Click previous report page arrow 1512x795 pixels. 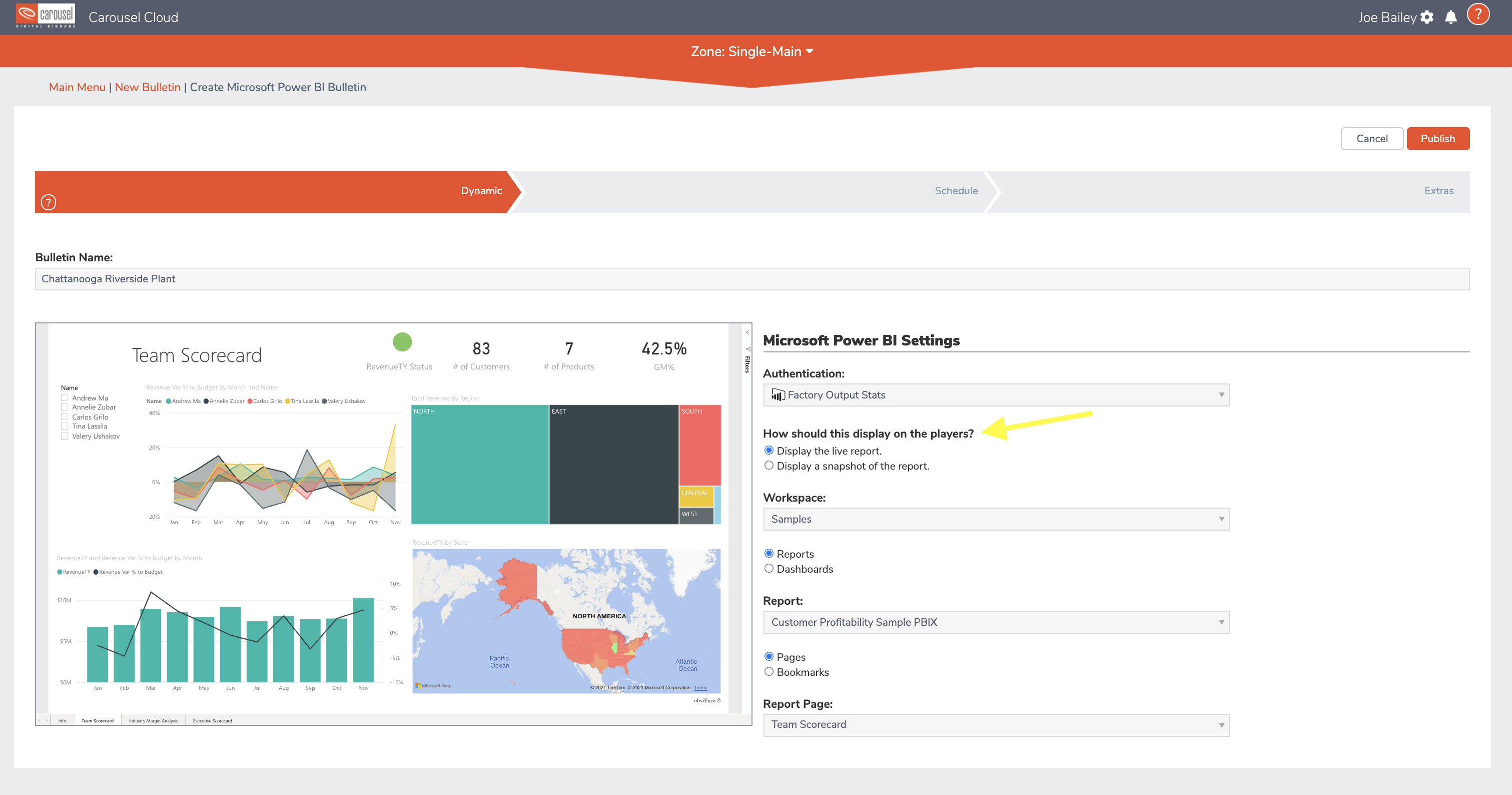[x=40, y=720]
